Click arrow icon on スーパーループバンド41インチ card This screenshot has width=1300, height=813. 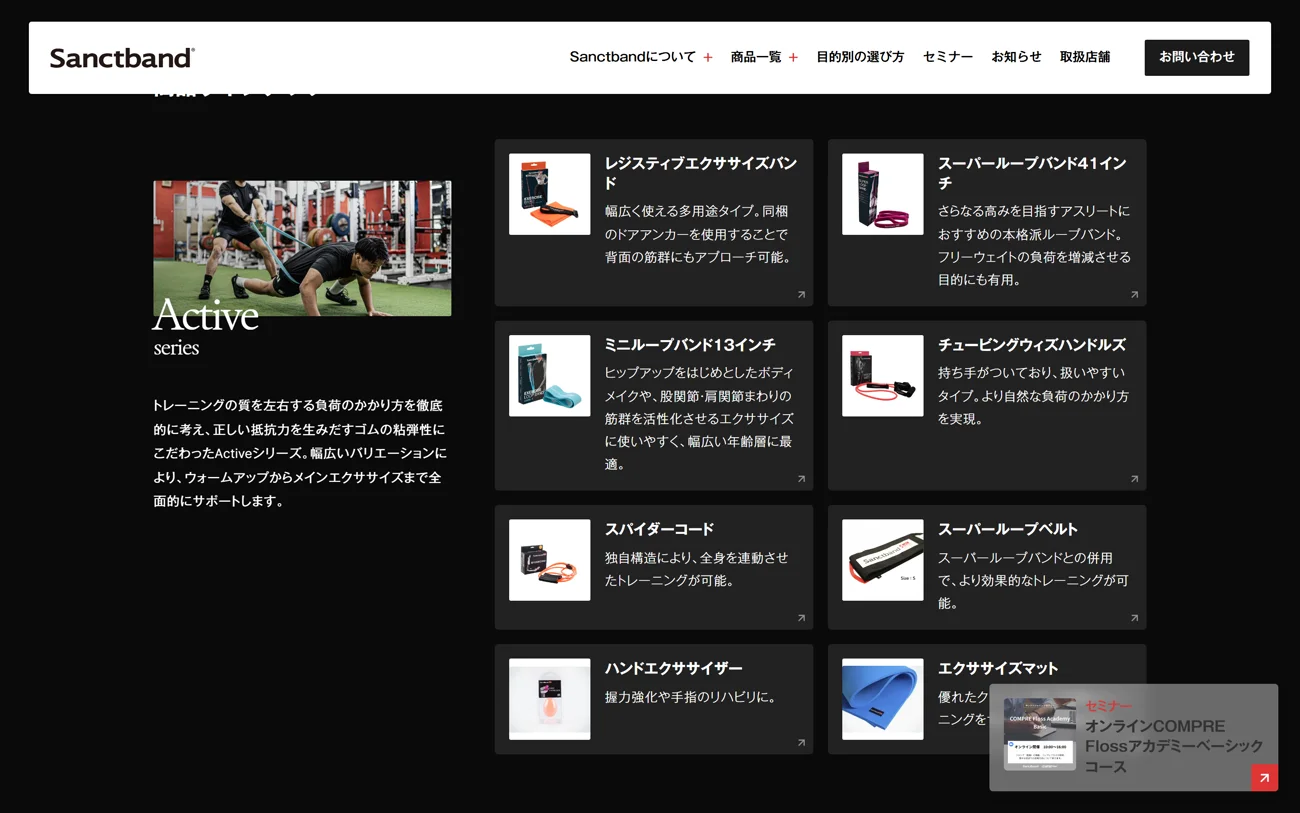coord(1134,295)
